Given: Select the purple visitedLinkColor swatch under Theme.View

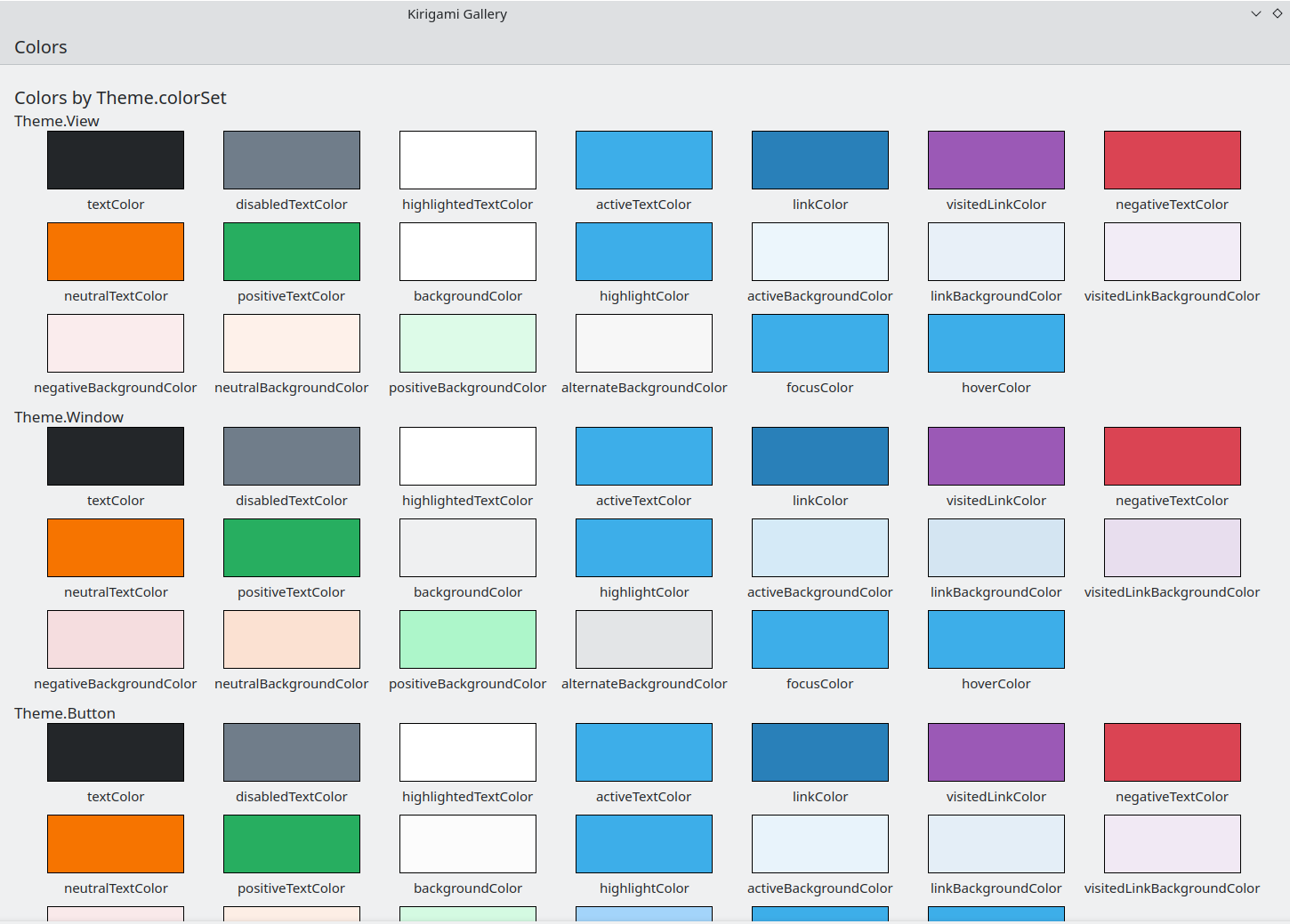Looking at the screenshot, I should click(x=996, y=160).
